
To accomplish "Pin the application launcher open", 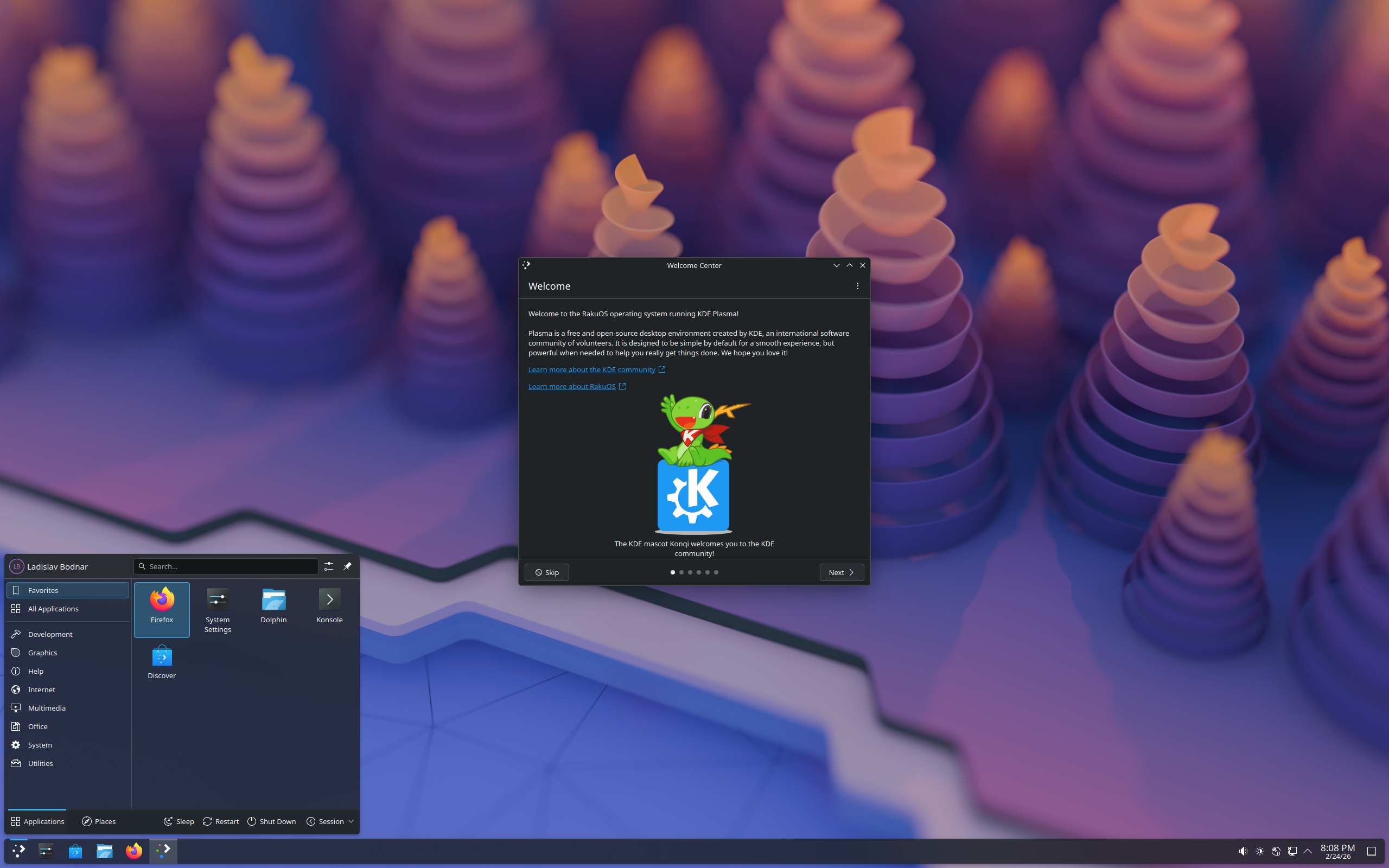I will (x=347, y=566).
